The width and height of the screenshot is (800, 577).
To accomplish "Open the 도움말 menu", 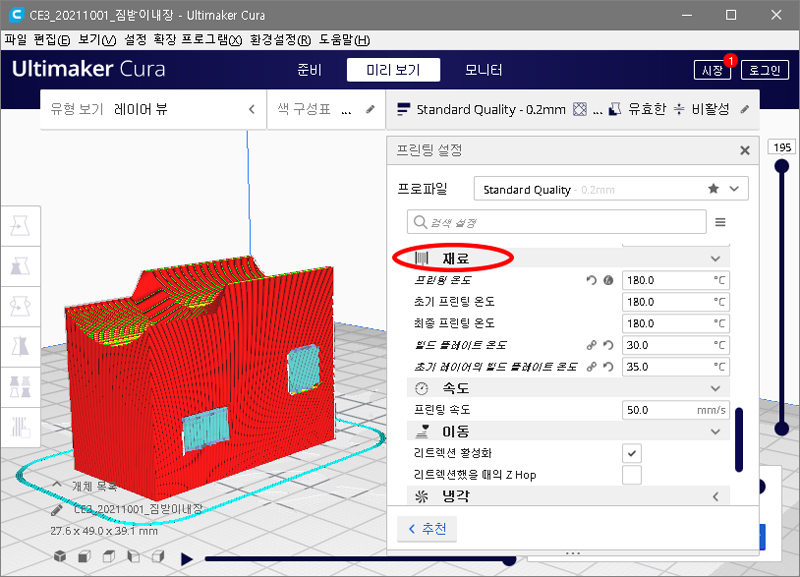I will pos(344,40).
